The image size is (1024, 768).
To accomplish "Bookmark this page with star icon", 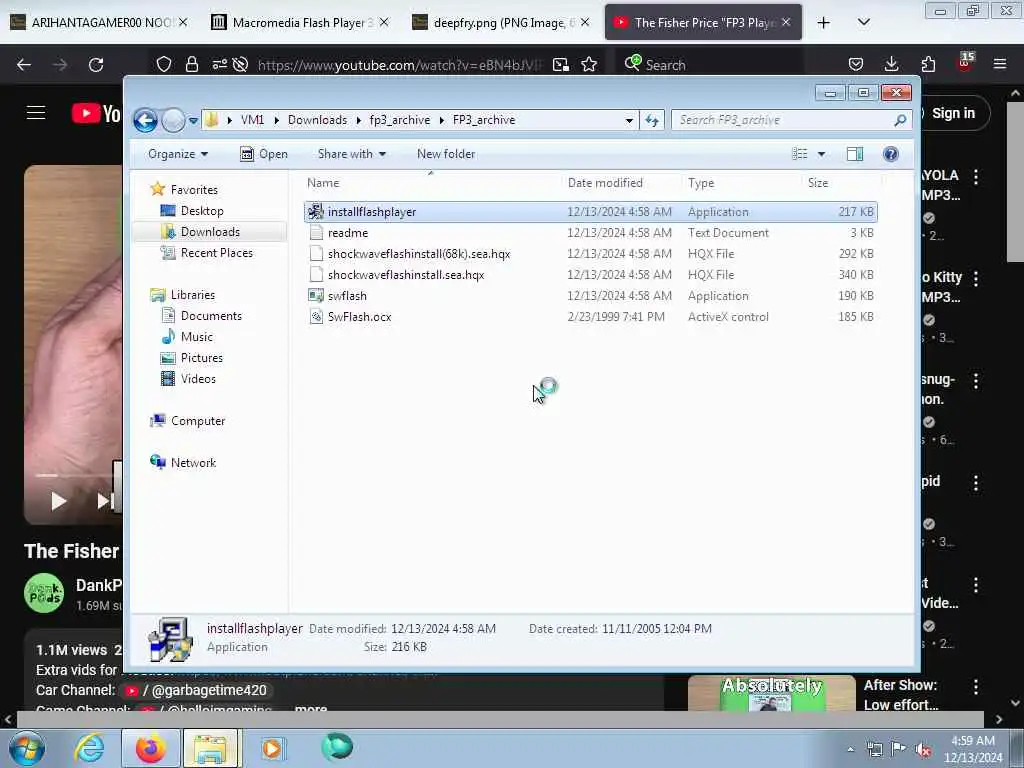I will coord(589,64).
